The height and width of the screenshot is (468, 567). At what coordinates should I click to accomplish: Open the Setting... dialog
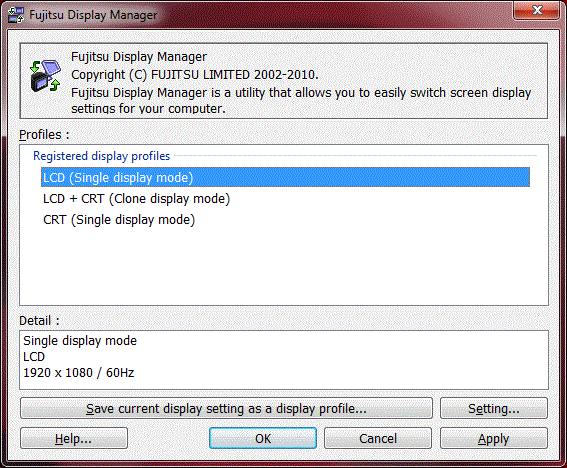tap(494, 408)
